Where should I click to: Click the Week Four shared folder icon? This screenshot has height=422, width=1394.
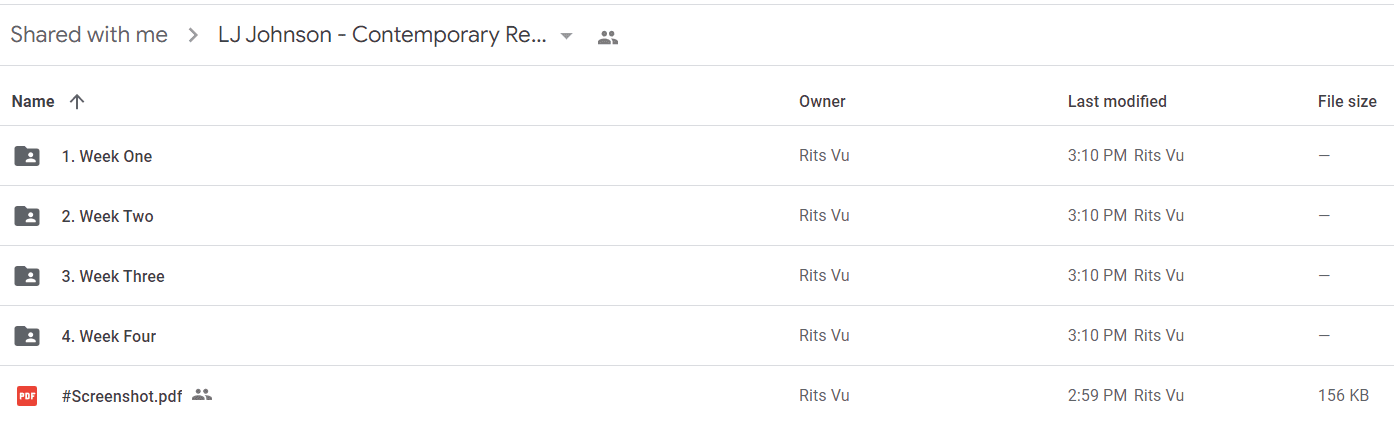27,336
